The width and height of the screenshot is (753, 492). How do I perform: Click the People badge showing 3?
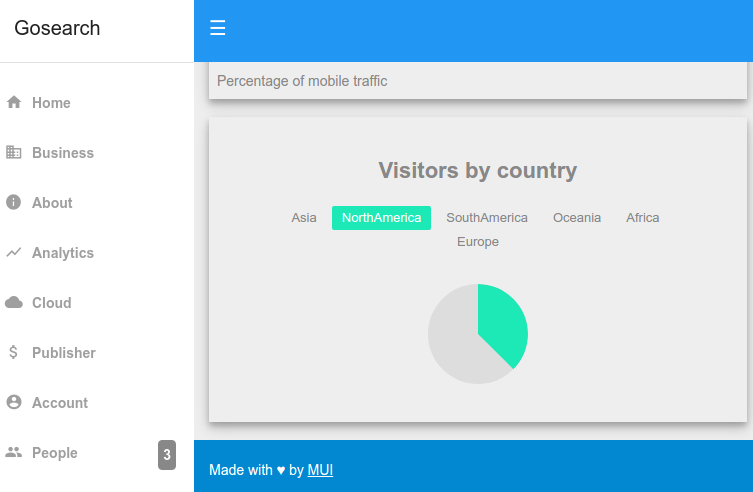pyautogui.click(x=167, y=455)
